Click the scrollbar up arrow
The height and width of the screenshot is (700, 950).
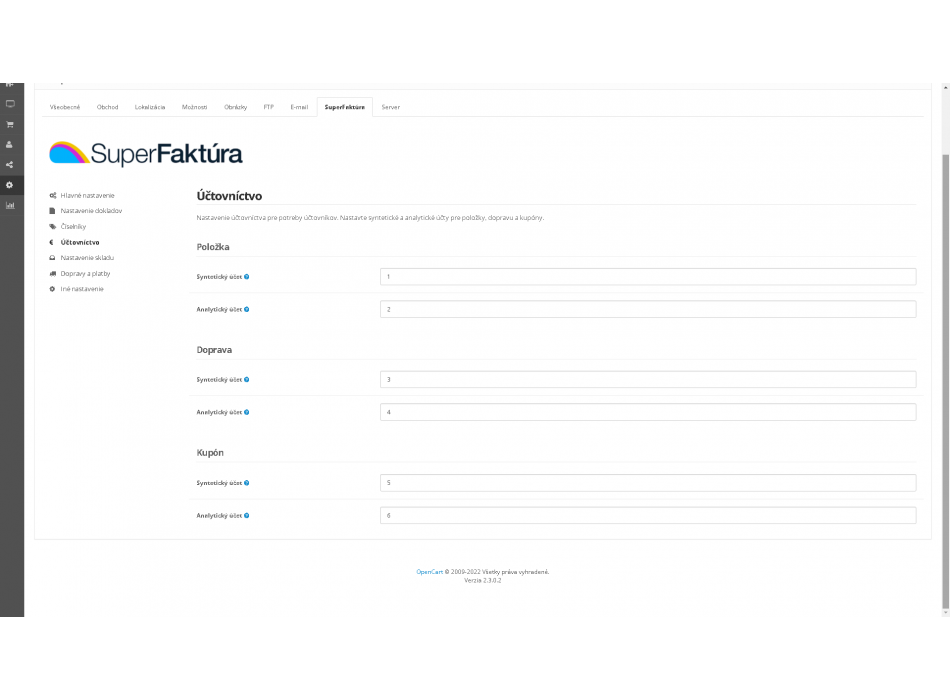tap(945, 88)
